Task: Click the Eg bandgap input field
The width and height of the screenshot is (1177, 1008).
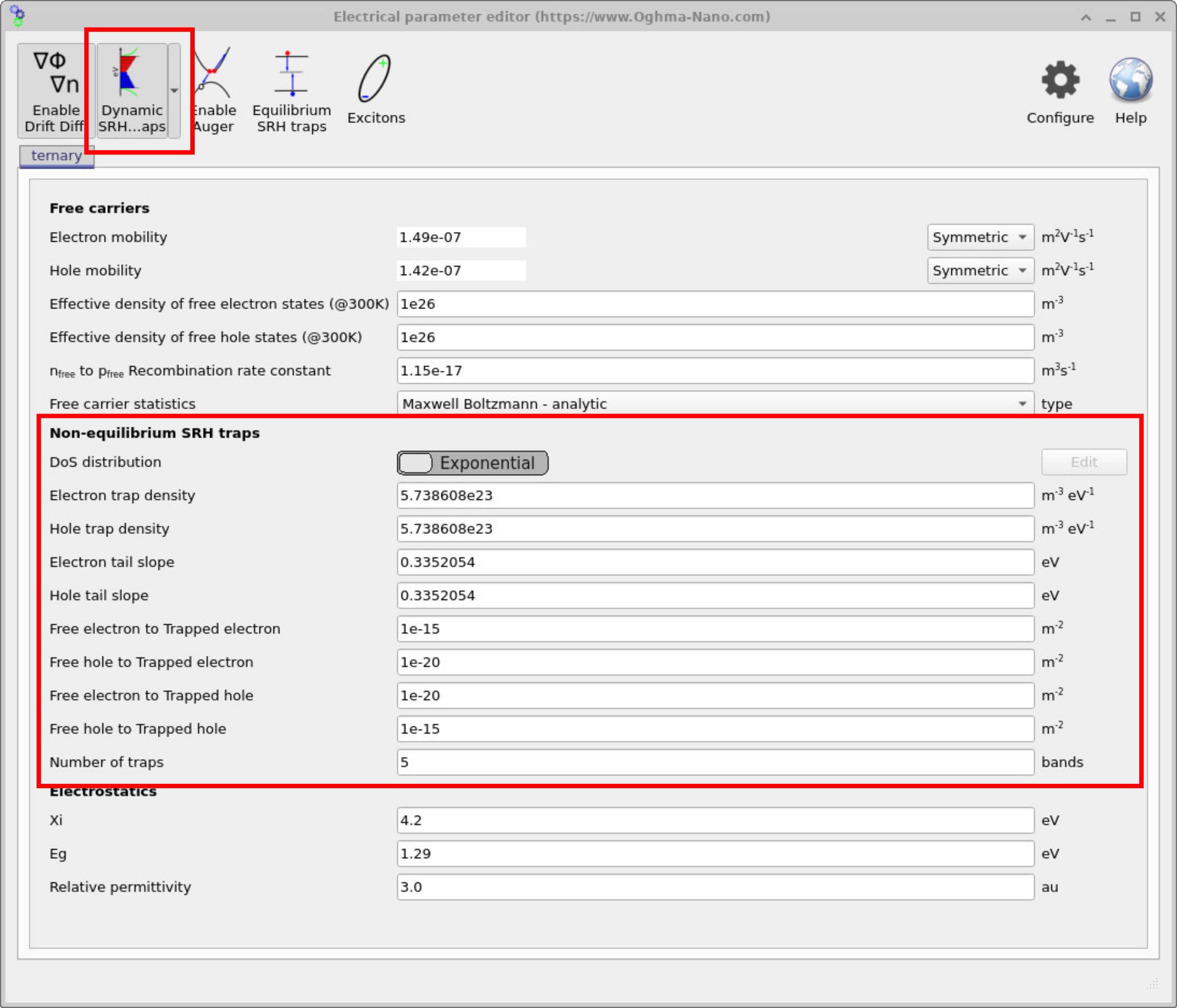Action: point(715,853)
